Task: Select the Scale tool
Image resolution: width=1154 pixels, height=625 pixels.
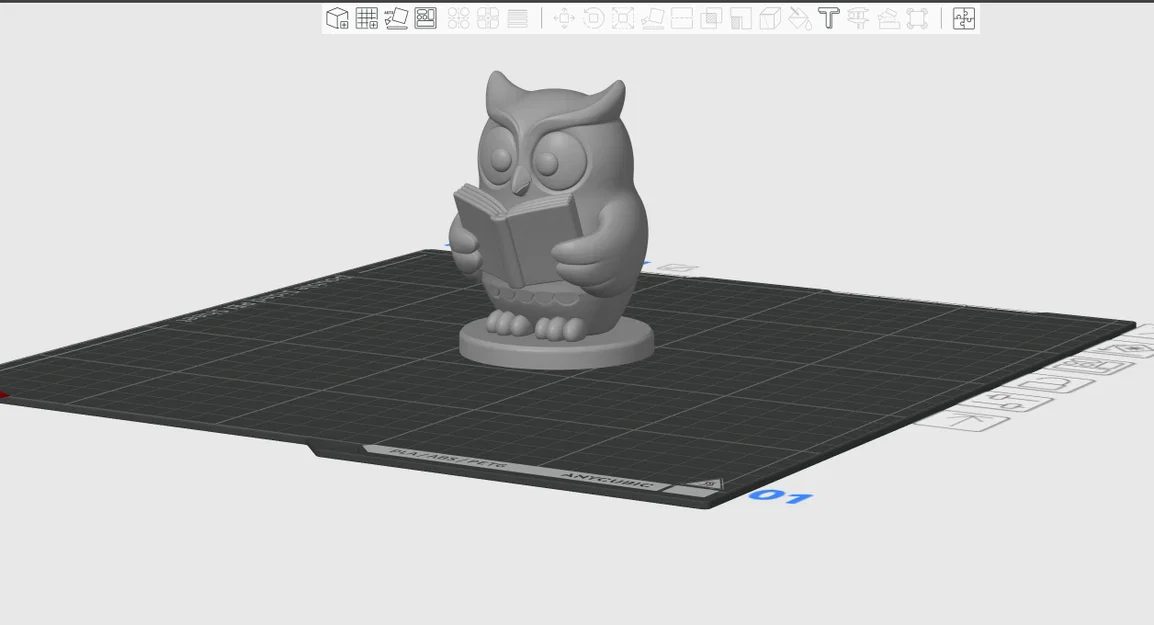Action: (x=623, y=18)
